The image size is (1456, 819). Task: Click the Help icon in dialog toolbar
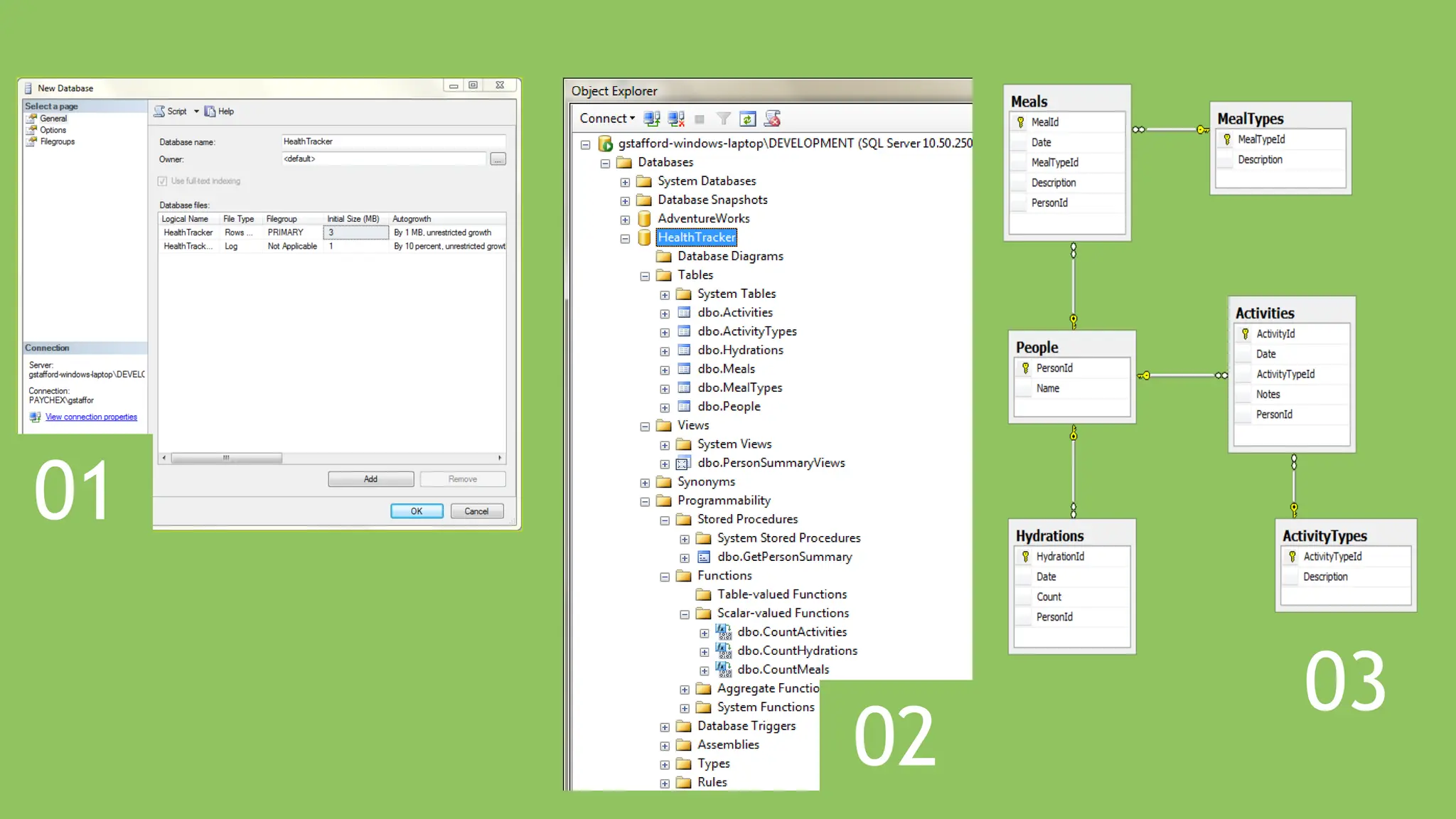210,112
